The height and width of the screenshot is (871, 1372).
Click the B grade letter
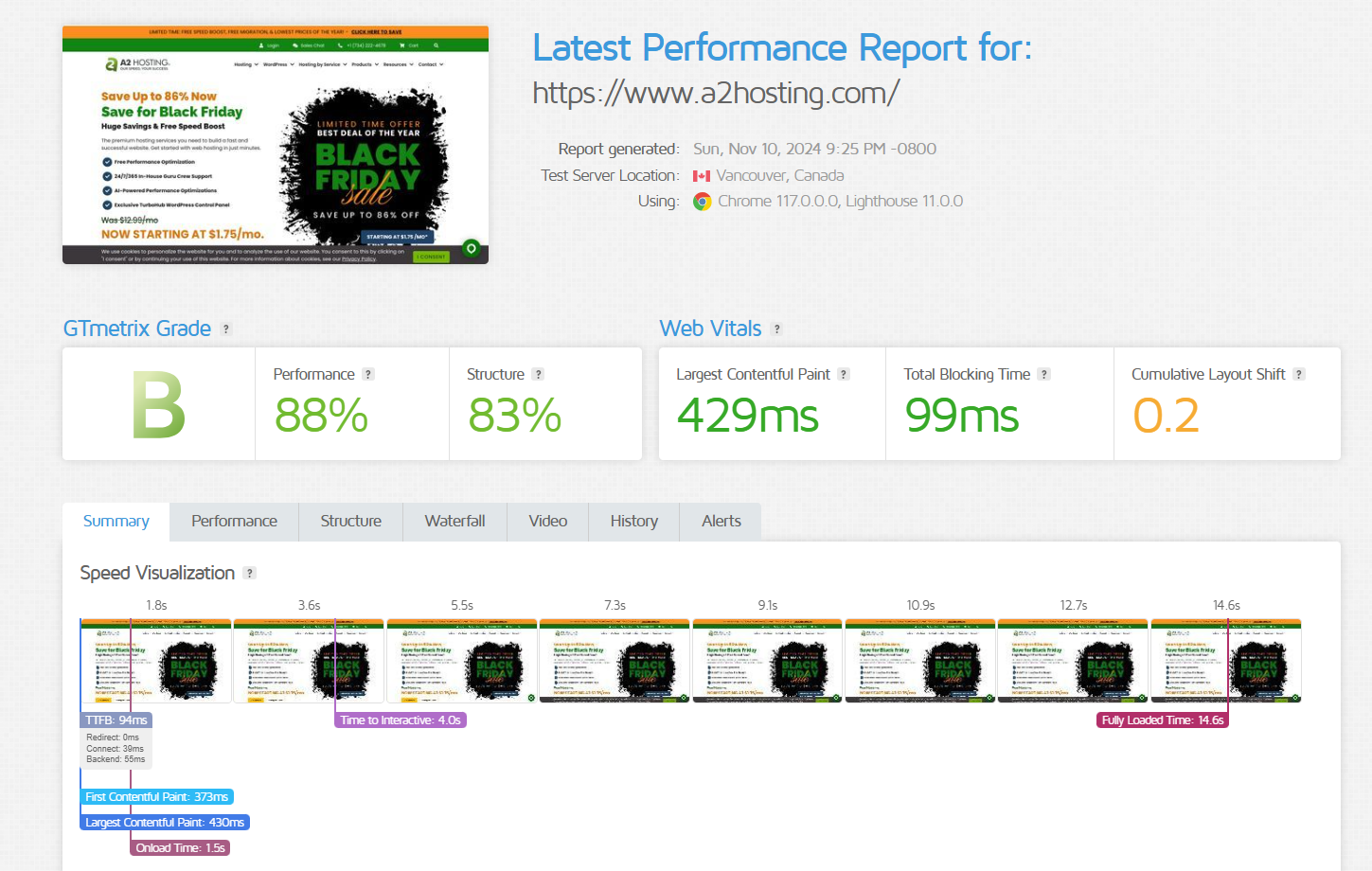[x=158, y=405]
